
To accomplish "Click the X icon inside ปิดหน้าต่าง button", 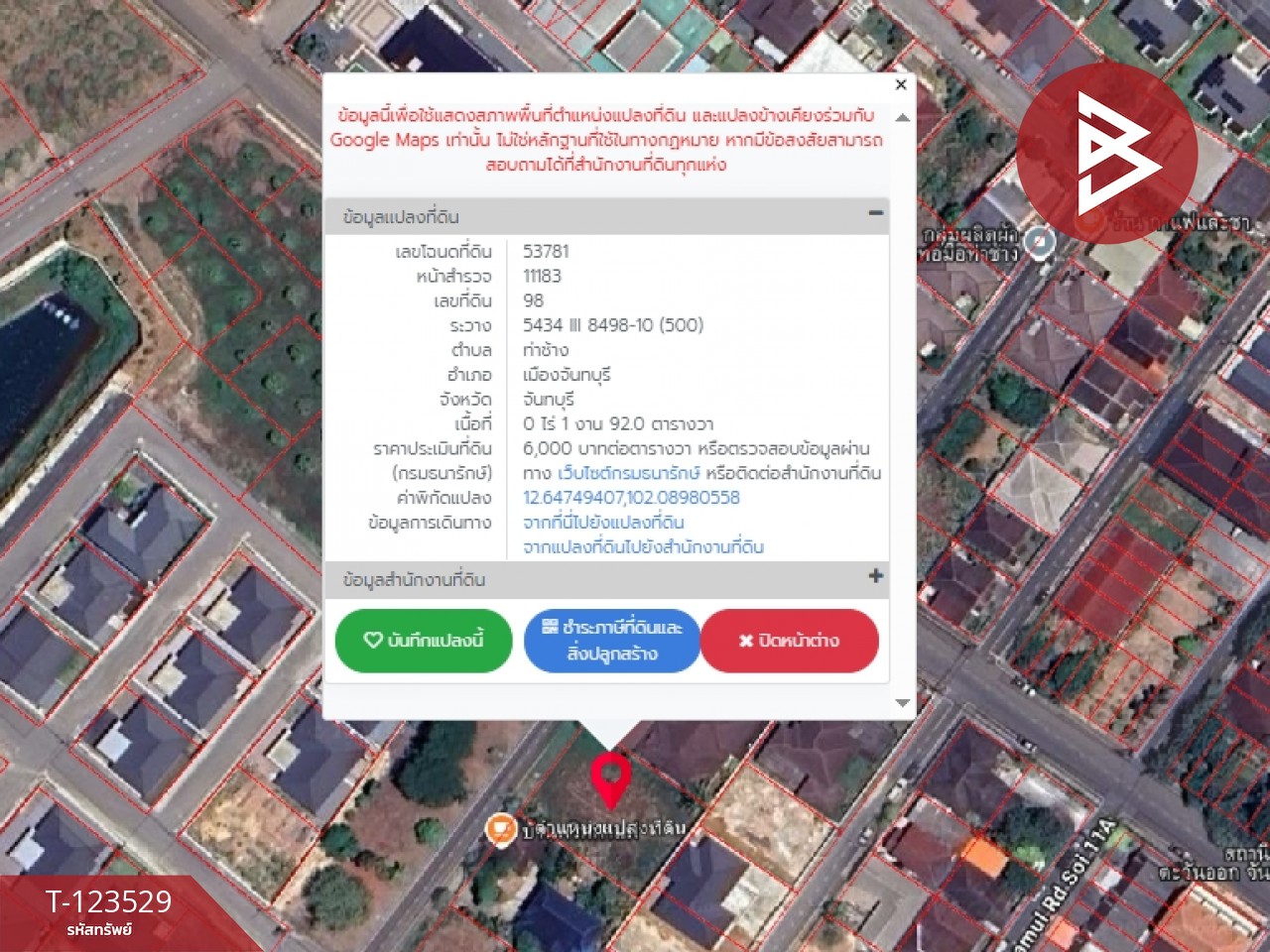I will coord(746,642).
